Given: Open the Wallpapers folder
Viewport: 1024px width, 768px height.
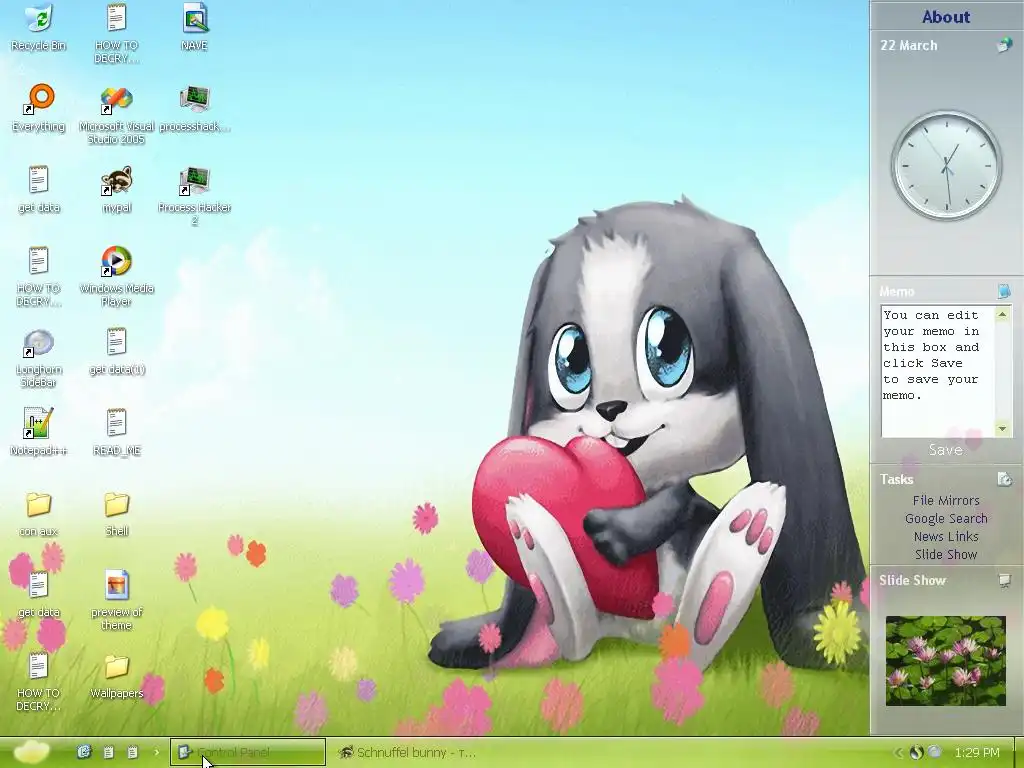Looking at the screenshot, I should (116, 676).
